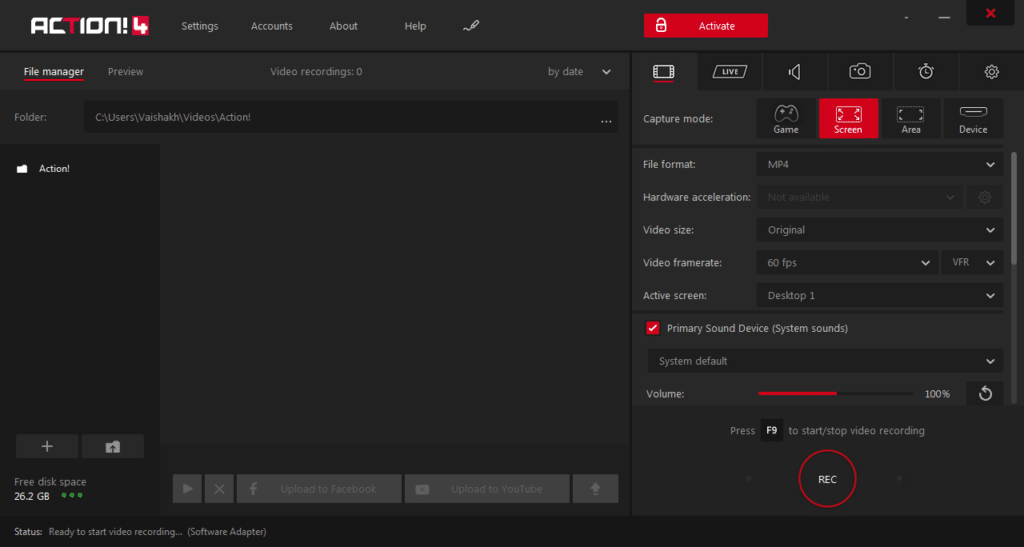The width and height of the screenshot is (1024, 547).
Task: Click the drawing pen icon in top bar
Action: click(471, 26)
